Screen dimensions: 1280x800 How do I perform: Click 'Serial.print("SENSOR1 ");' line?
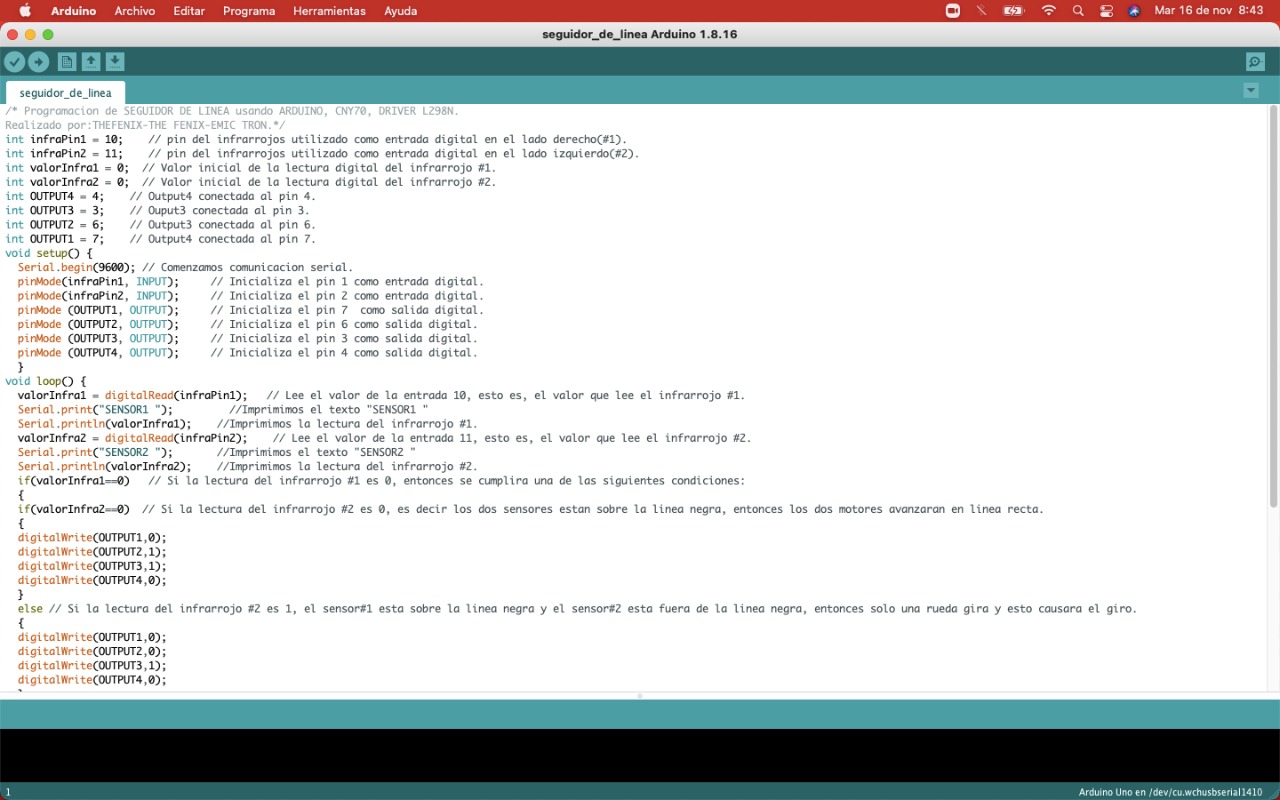(95, 409)
